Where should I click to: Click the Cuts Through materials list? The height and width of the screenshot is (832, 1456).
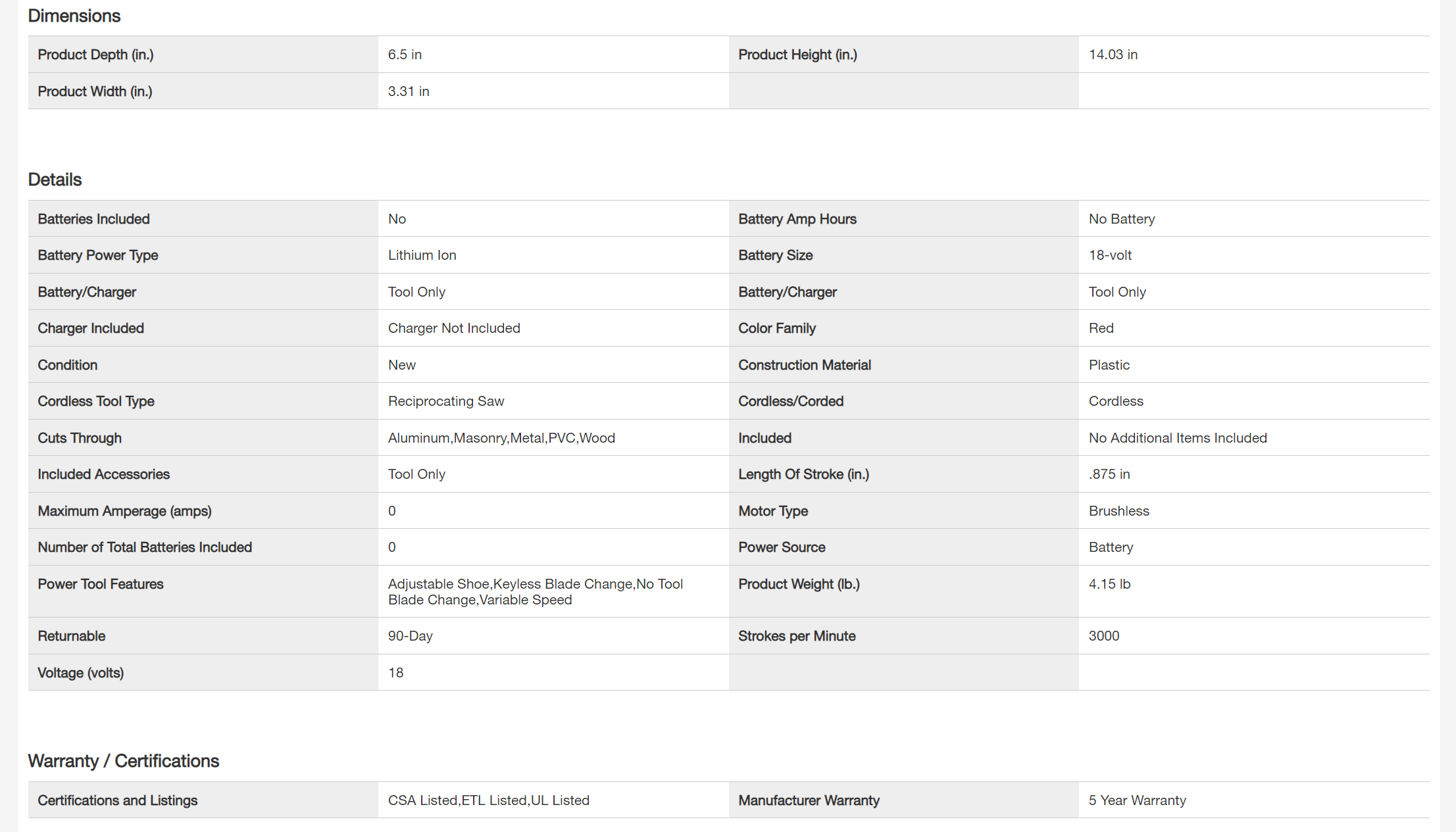click(501, 438)
